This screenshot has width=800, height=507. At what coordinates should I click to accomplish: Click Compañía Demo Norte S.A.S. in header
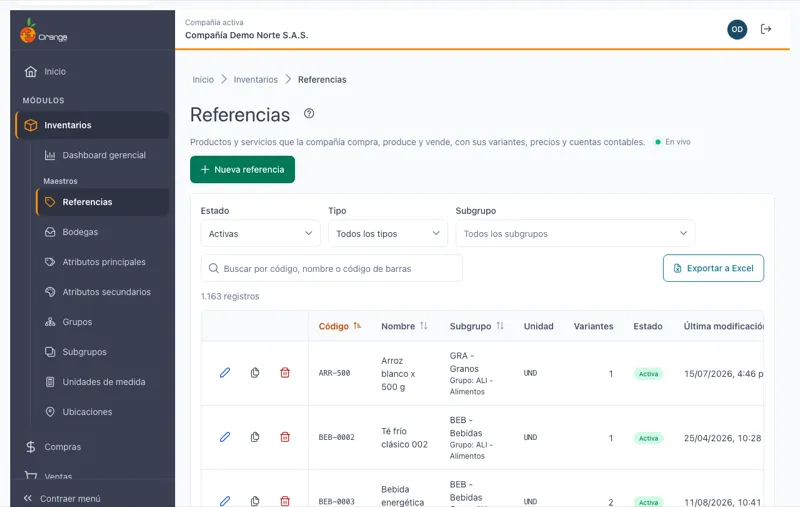coord(246,35)
